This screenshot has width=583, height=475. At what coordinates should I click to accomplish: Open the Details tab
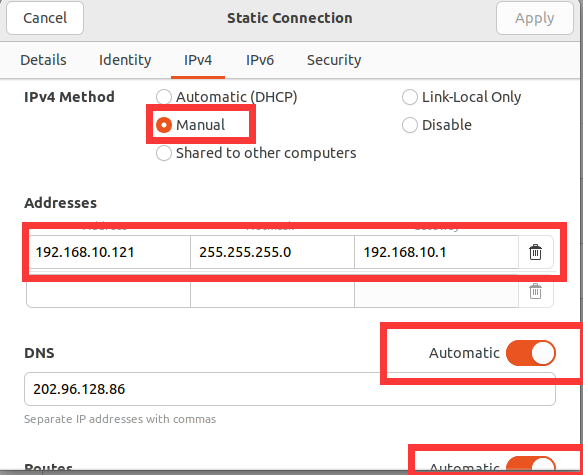pos(43,60)
